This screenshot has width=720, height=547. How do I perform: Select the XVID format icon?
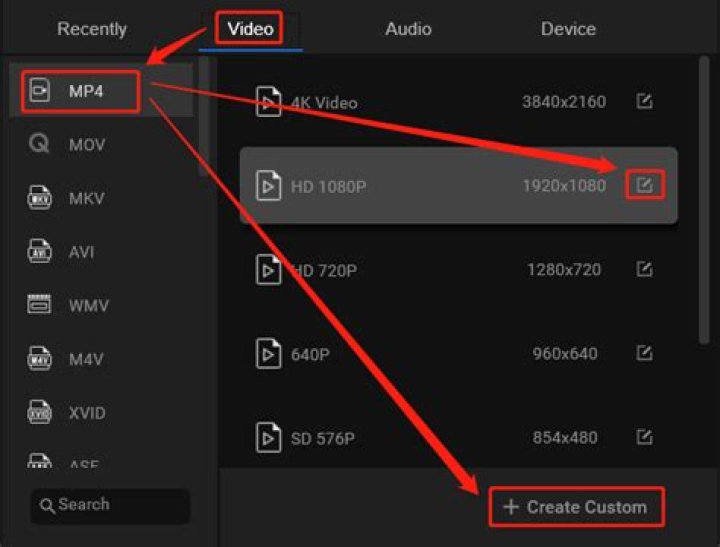pos(39,412)
